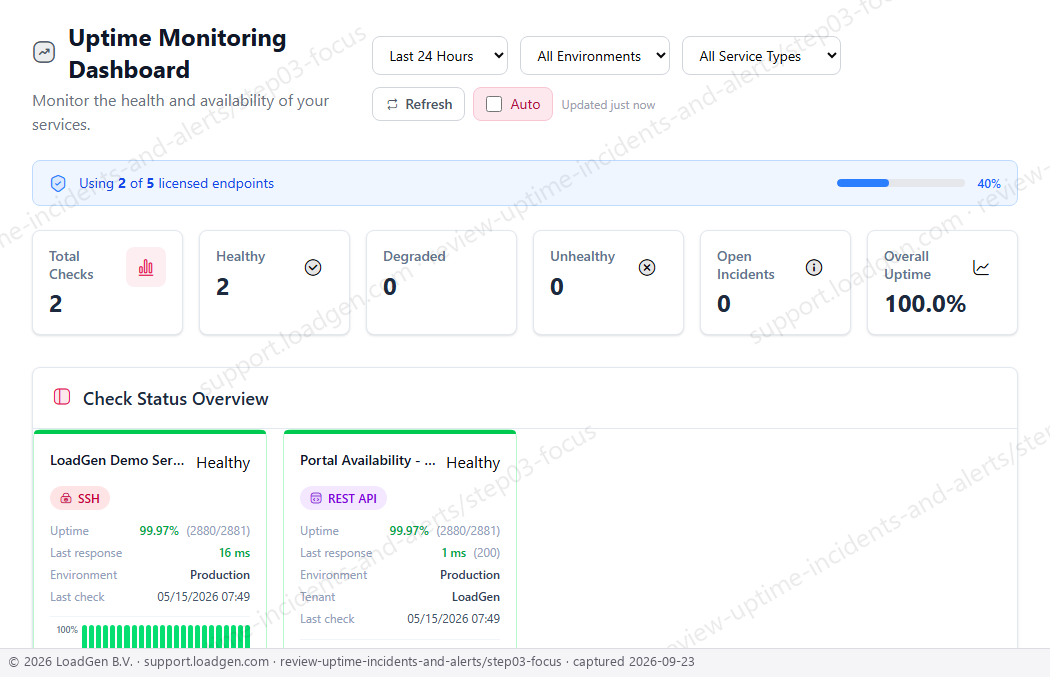The height and width of the screenshot is (677, 1050).
Task: Open the All Environments filter dropdown
Action: point(595,56)
